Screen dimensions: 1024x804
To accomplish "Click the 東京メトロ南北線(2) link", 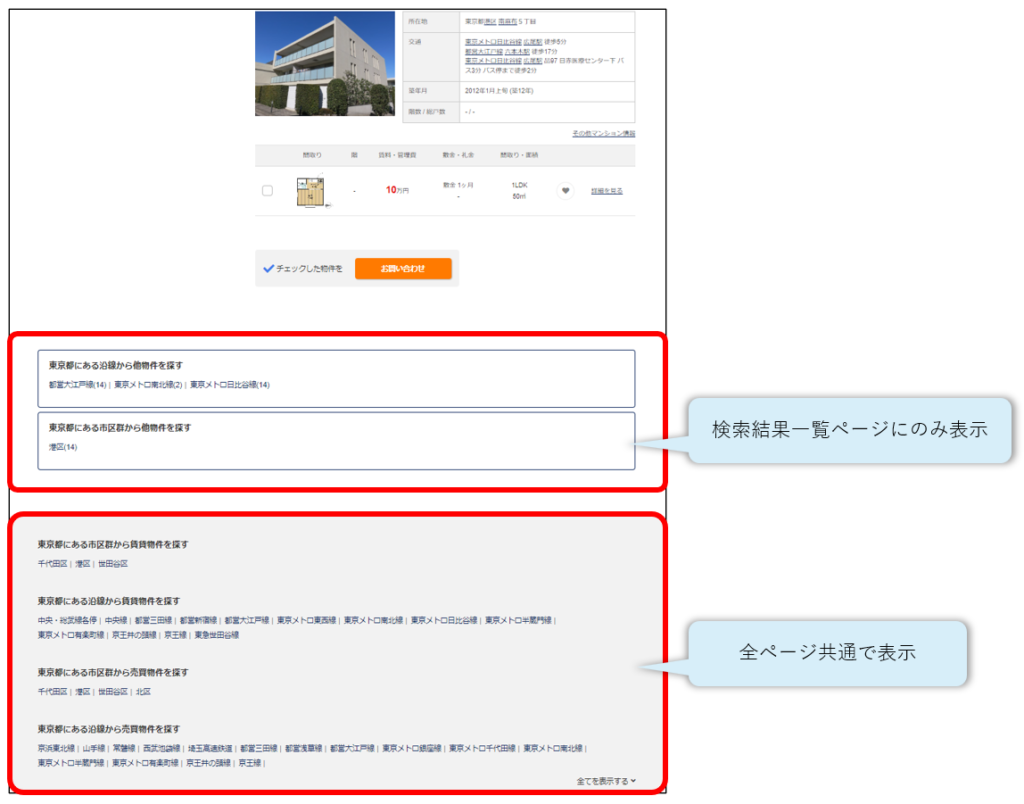I will pyautogui.click(x=148, y=384).
